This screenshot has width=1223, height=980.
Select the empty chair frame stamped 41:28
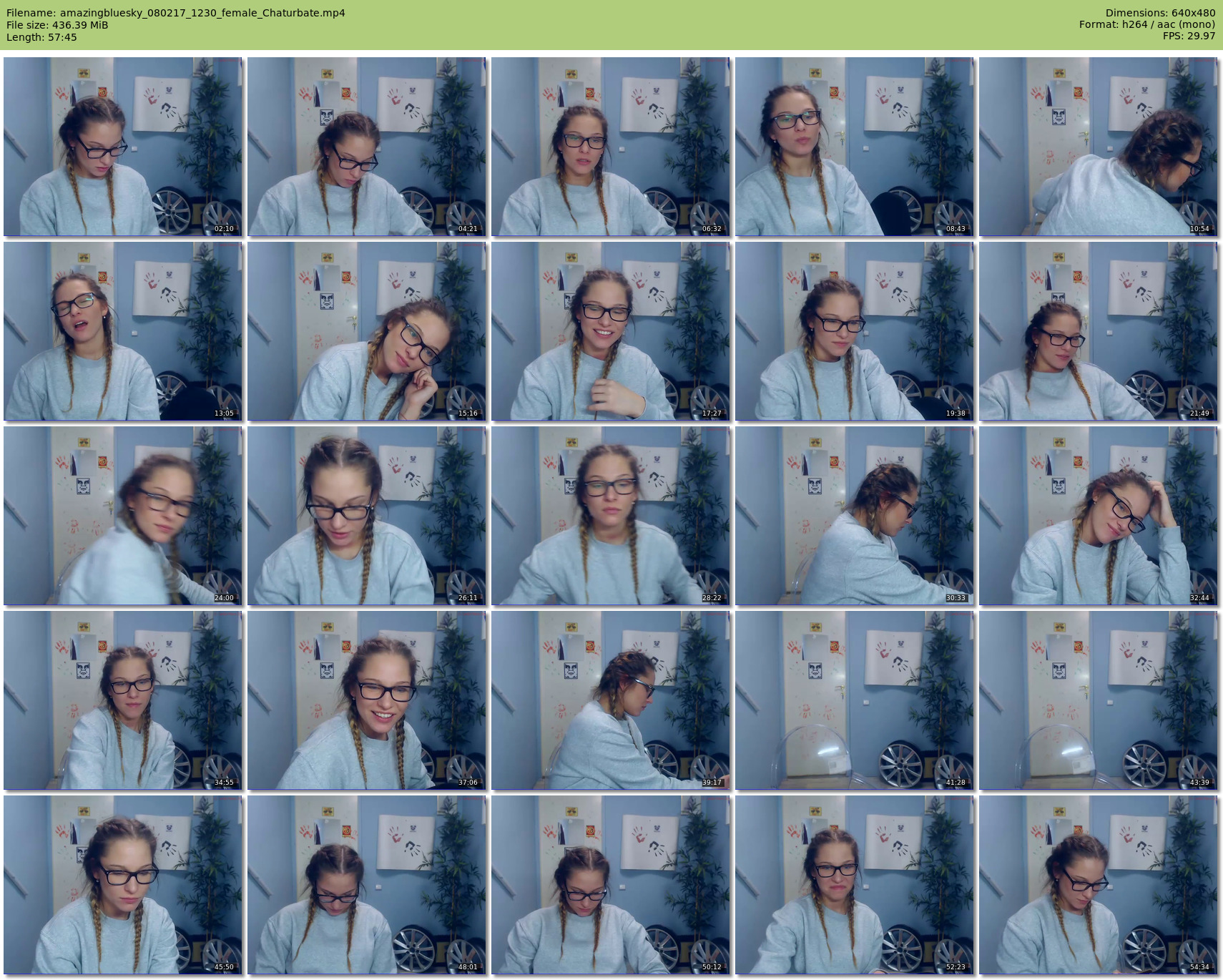coord(855,700)
